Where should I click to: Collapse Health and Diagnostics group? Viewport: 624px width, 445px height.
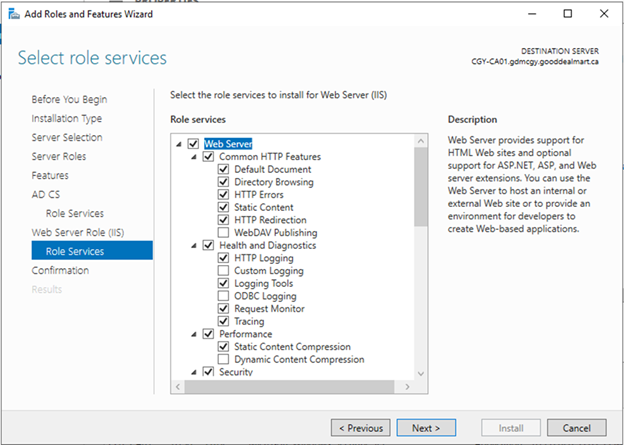[194, 245]
